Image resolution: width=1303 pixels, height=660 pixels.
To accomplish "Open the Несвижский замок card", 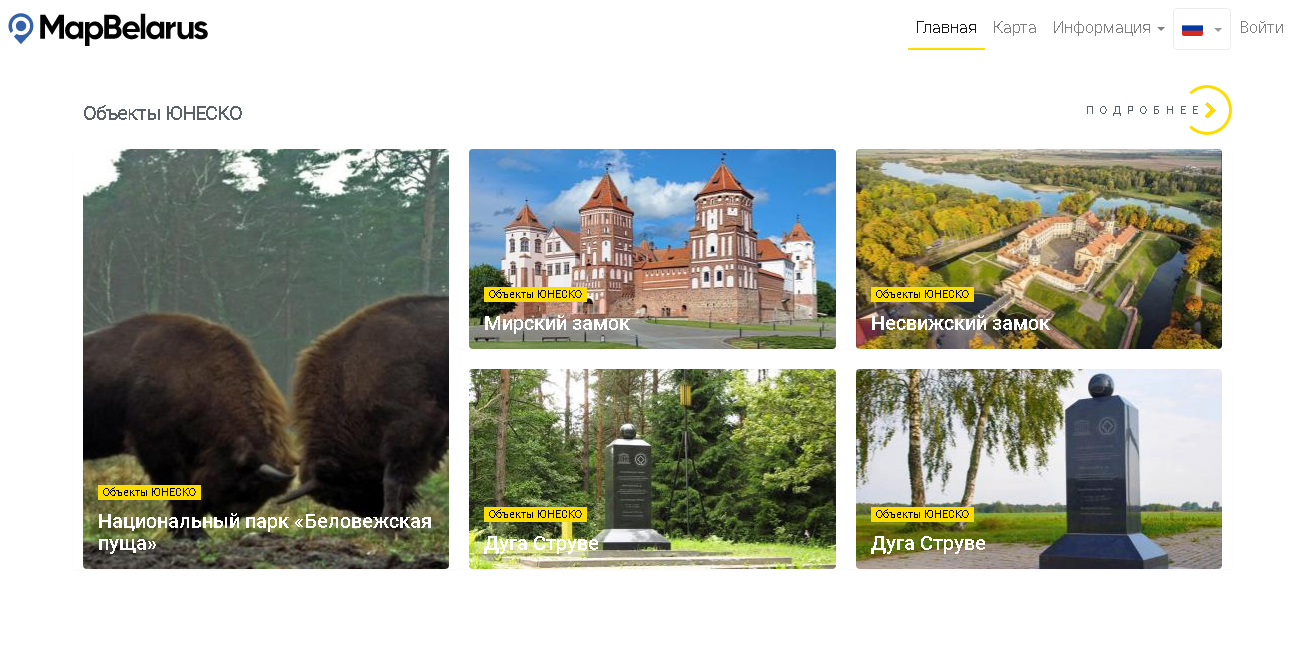I will click(x=1039, y=249).
